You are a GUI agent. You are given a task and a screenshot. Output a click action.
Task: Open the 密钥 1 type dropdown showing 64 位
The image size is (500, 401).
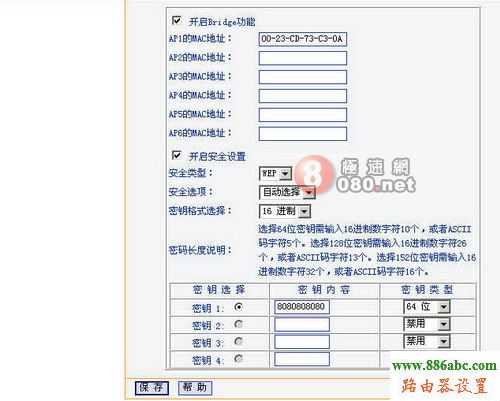tap(427, 307)
